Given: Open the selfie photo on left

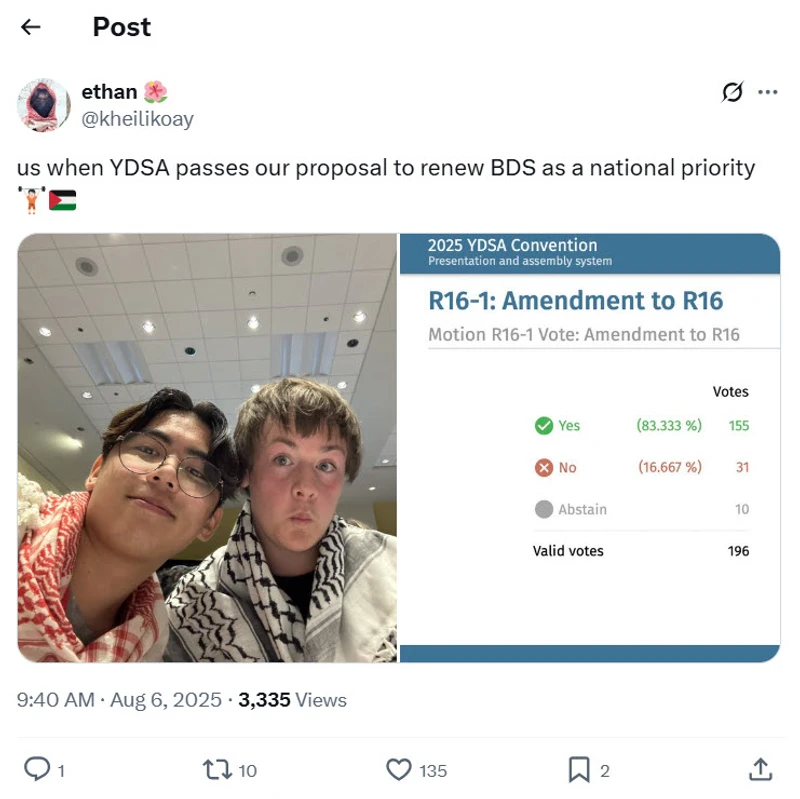Looking at the screenshot, I should (x=207, y=448).
